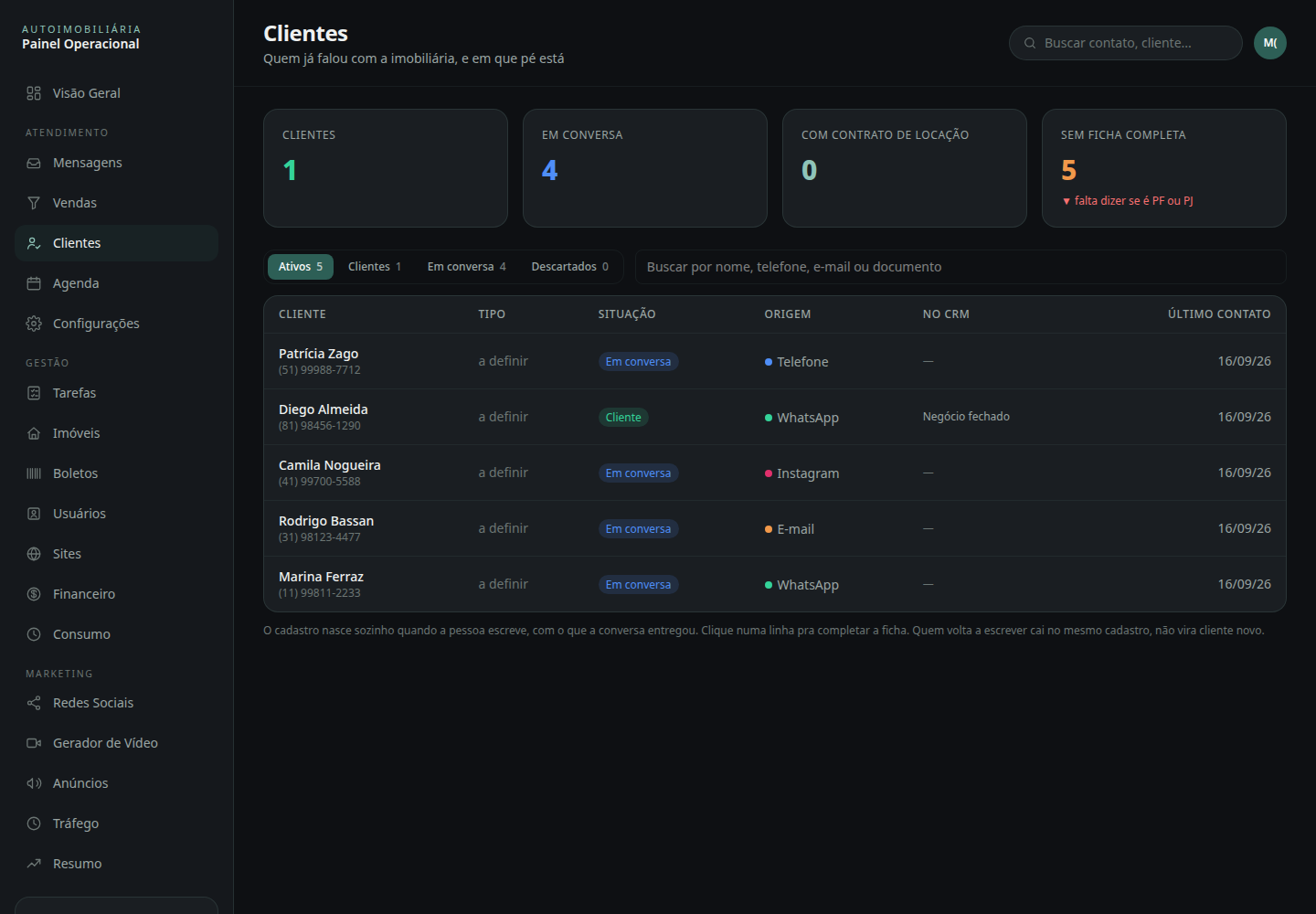Click the Vendas funnel icon
Screen dimensions: 1316x914
34,203
